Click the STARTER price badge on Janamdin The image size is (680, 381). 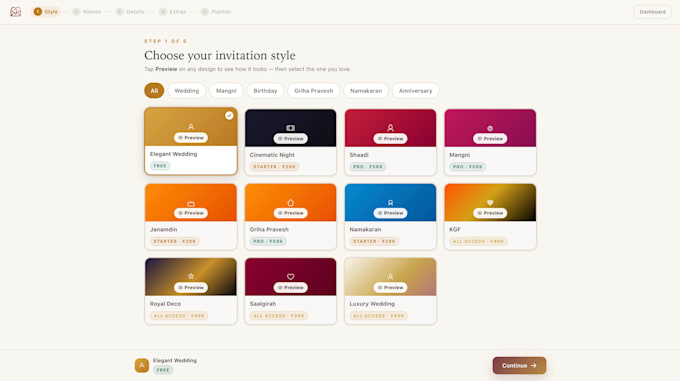[x=174, y=241]
